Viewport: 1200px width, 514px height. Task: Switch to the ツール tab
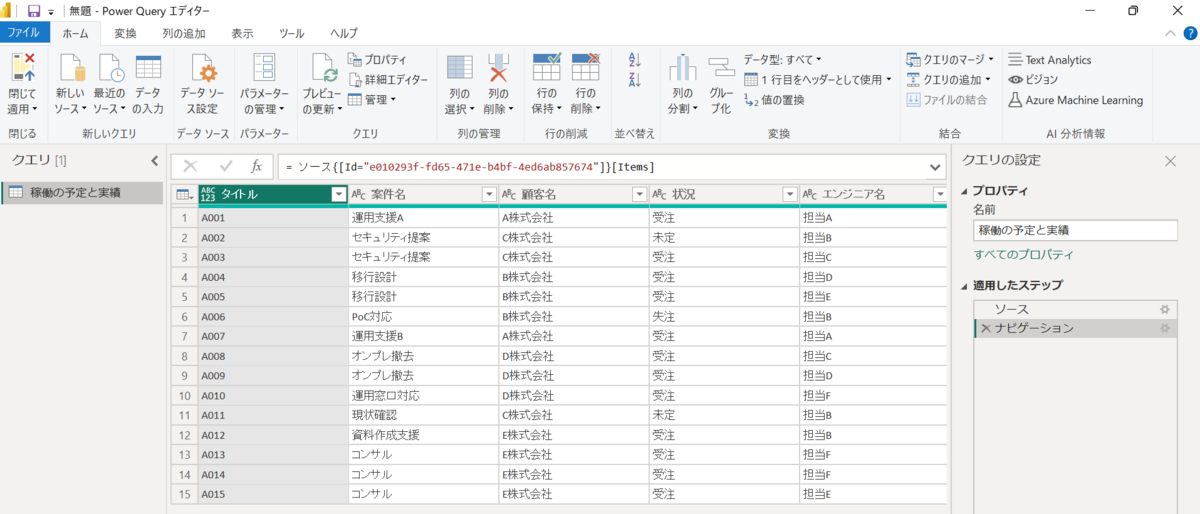tap(292, 33)
